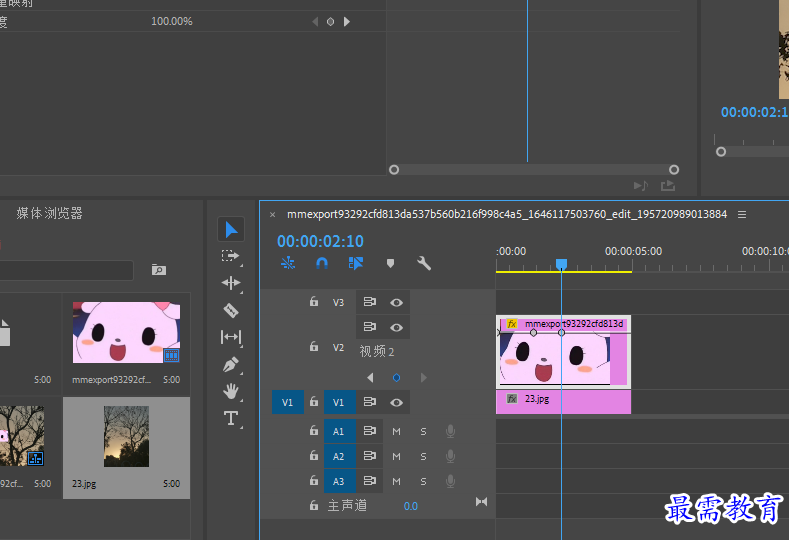Go to previous keyframe on V2
The image size is (789, 540).
point(370,377)
